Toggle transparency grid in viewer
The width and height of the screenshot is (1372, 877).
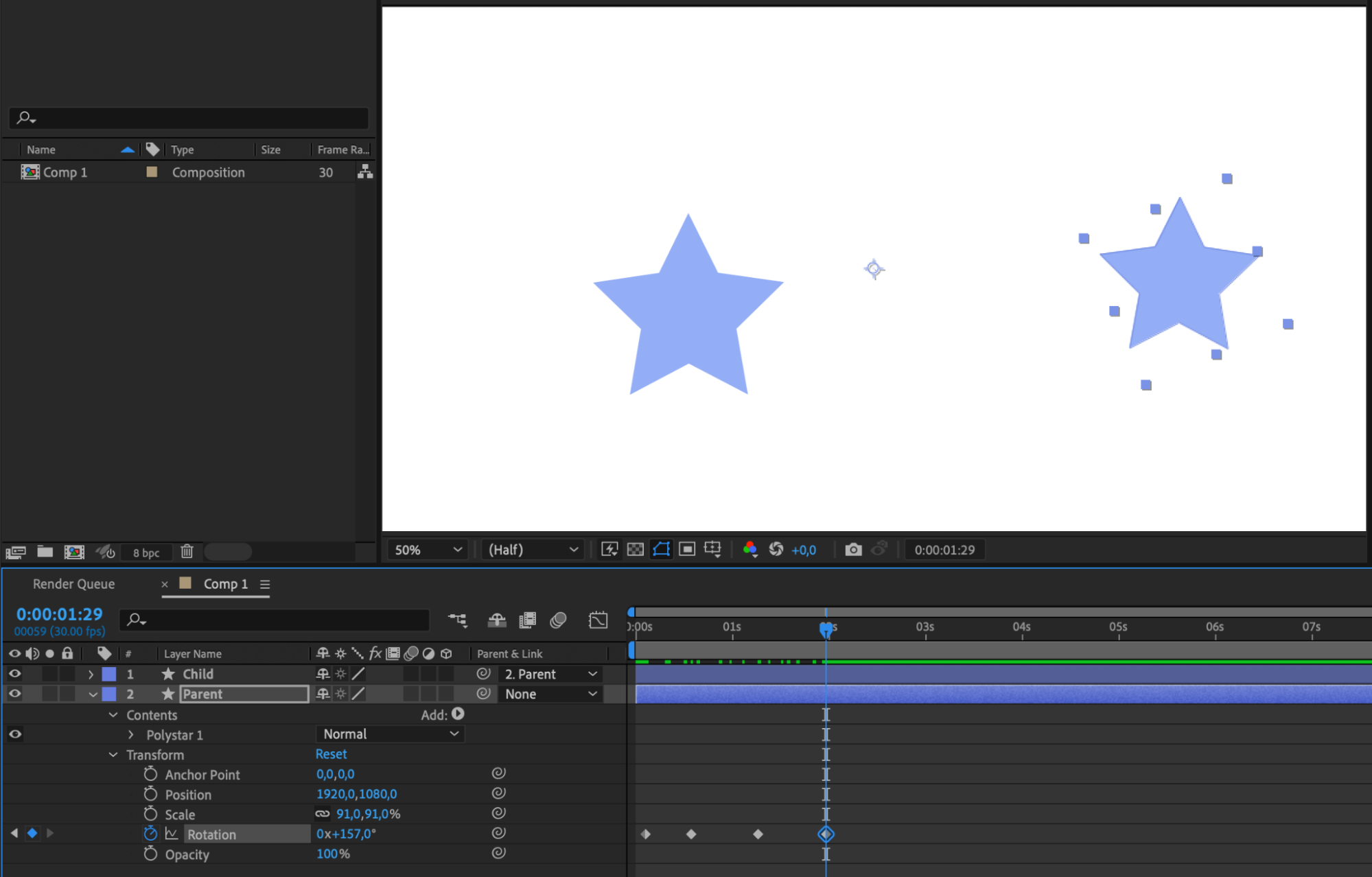click(636, 550)
